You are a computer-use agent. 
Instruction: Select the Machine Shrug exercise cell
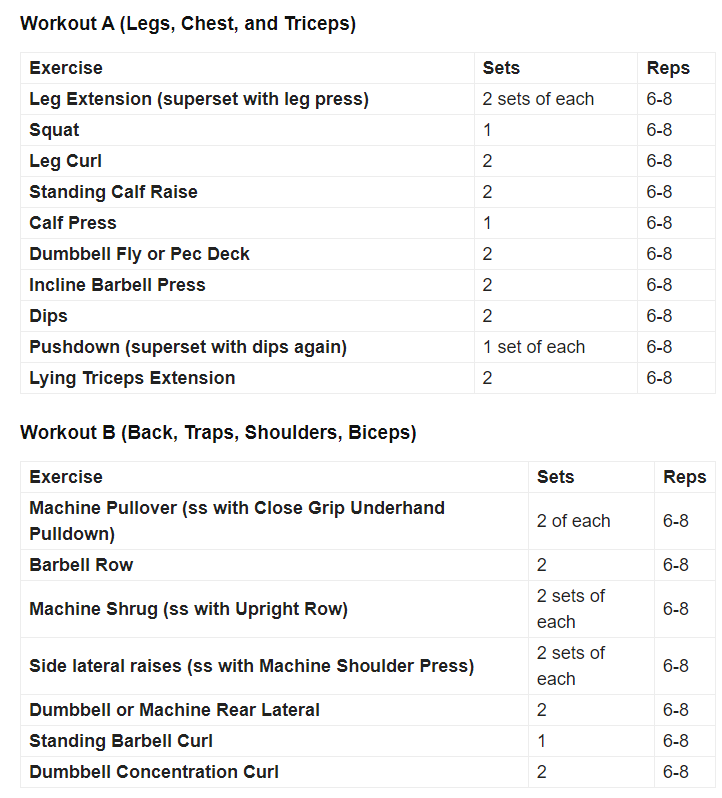188,609
